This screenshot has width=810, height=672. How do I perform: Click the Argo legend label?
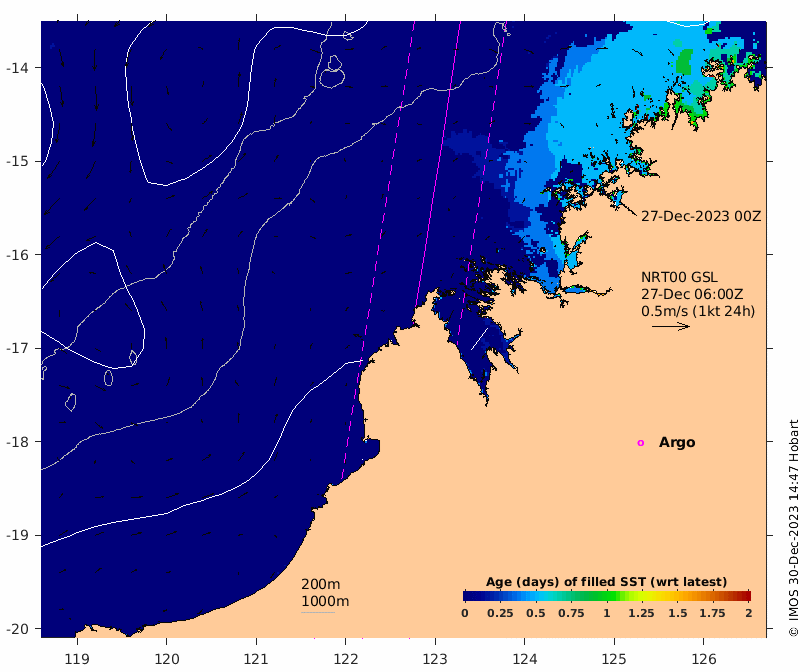(677, 443)
